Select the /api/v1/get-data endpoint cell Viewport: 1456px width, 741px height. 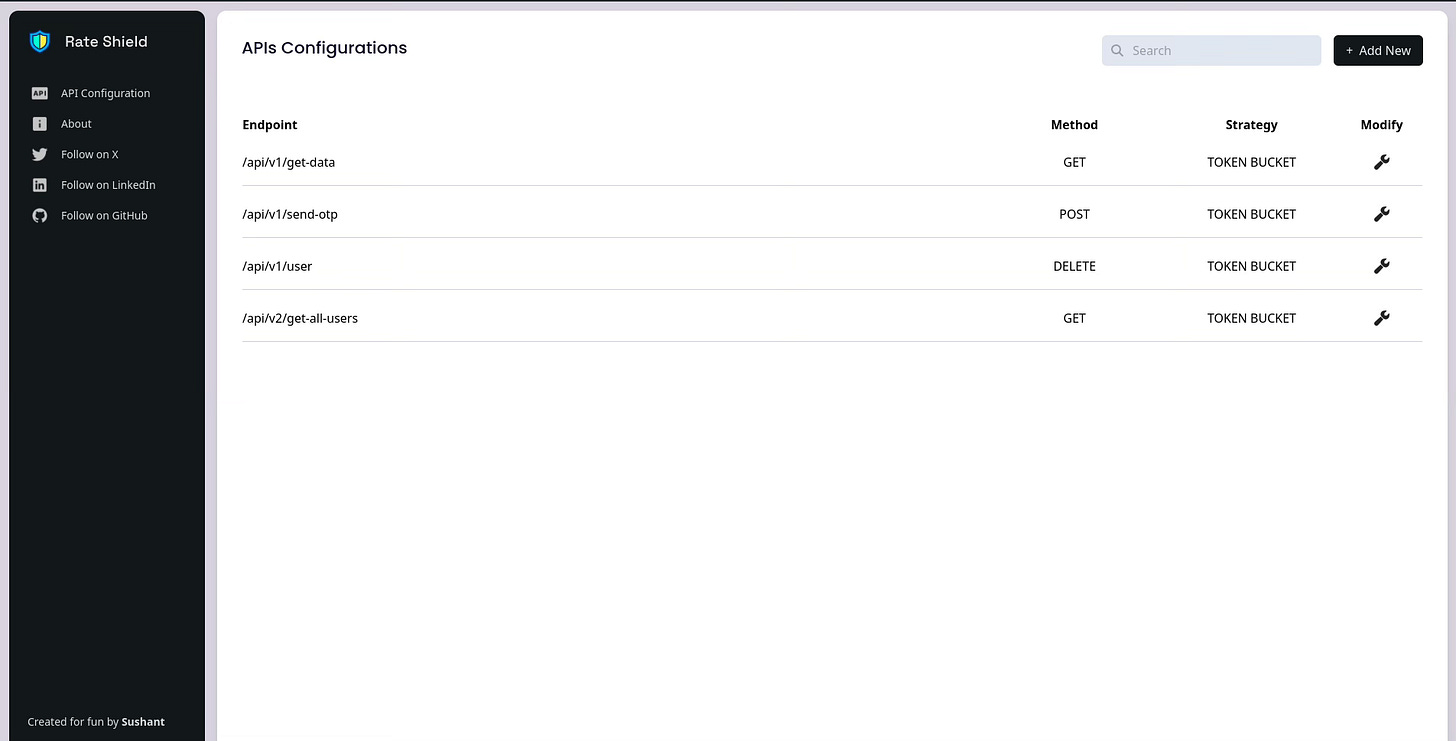pyautogui.click(x=289, y=162)
